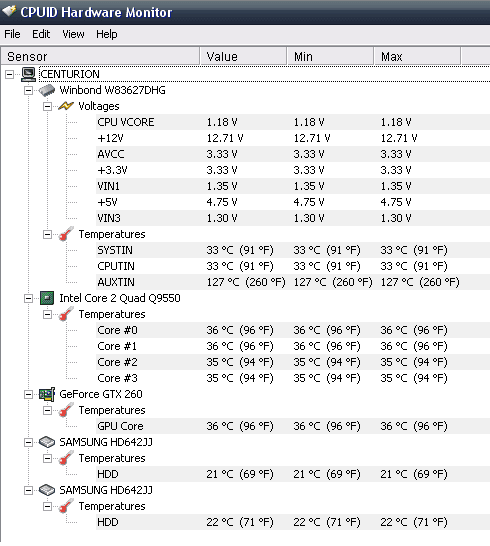490x546 pixels.
Task: Collapse Temperatures under first SAMSUNG HD642JJ
Action: click(47, 459)
